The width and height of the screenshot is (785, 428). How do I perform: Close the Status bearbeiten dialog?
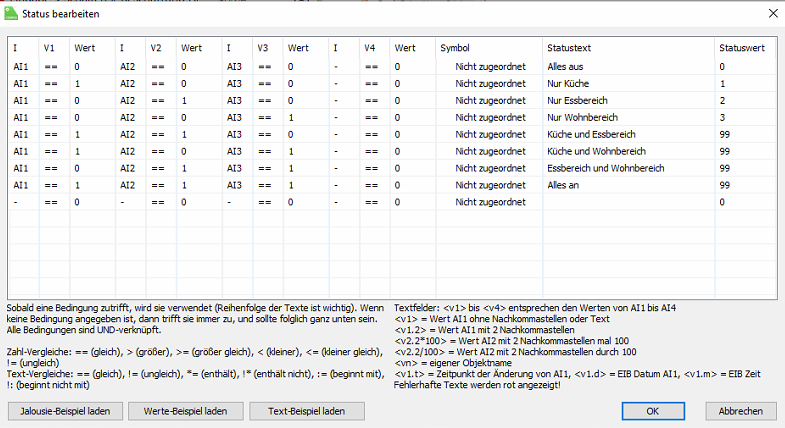point(771,14)
